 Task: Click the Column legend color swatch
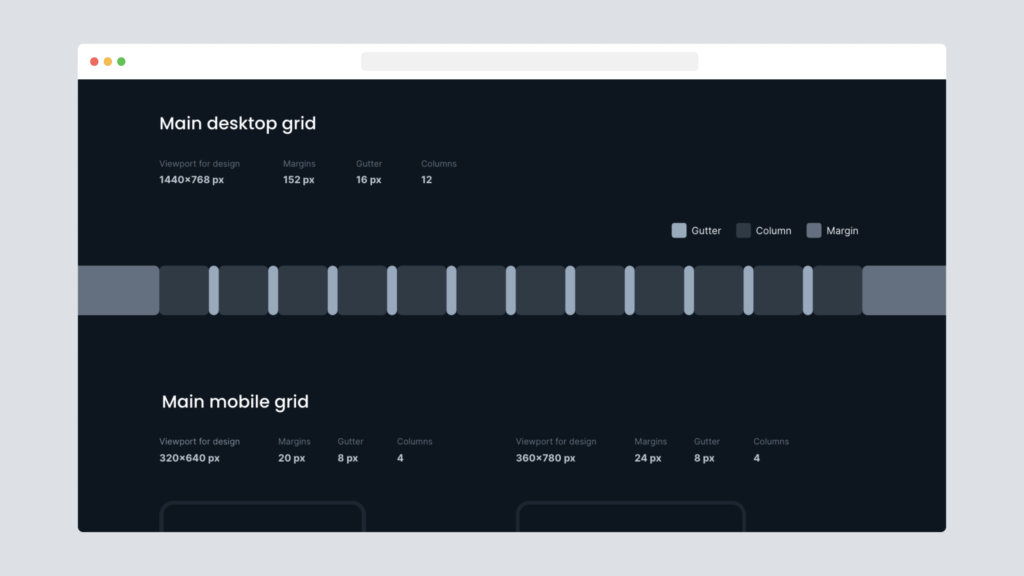click(743, 231)
